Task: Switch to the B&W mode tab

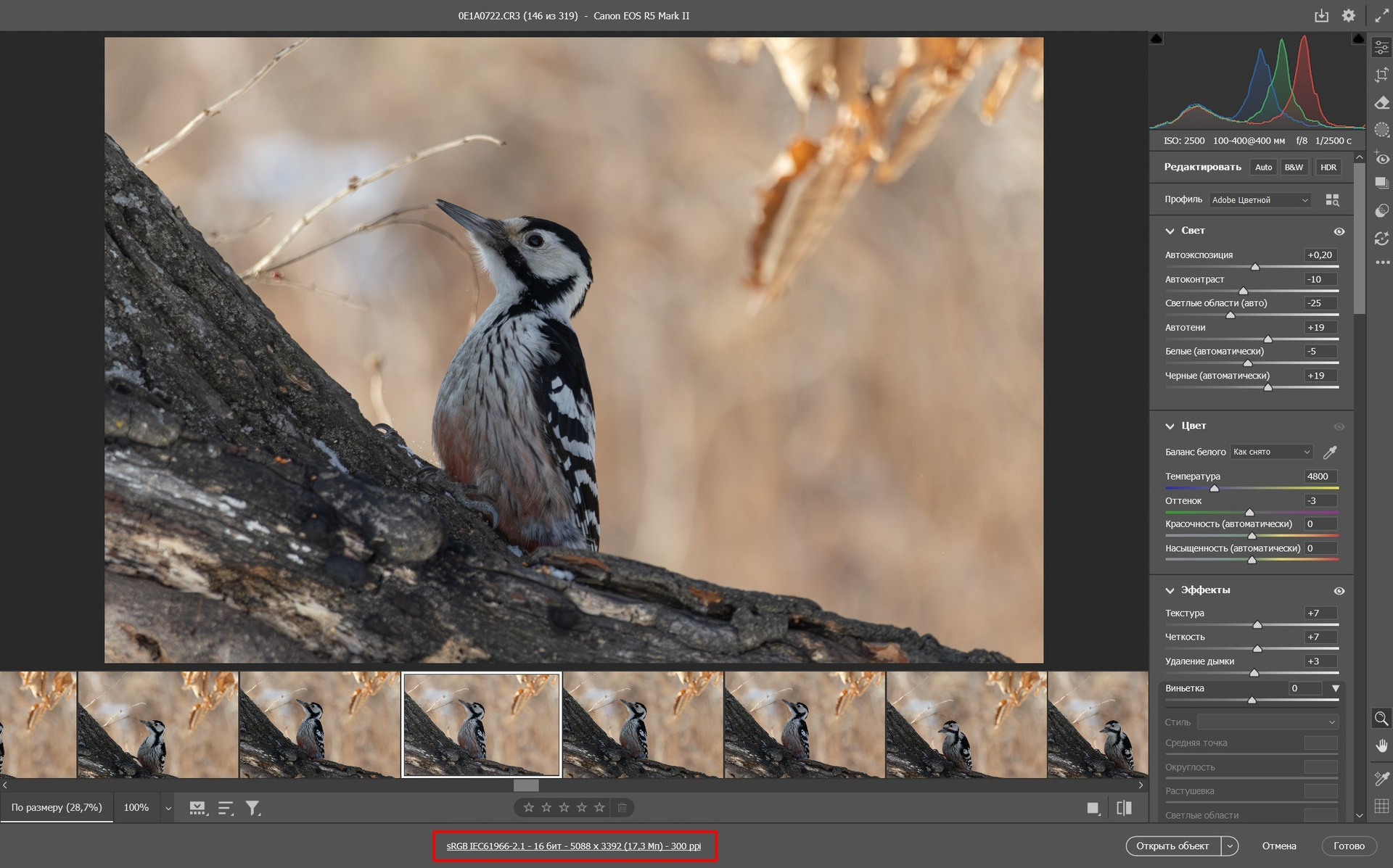Action: [1294, 168]
